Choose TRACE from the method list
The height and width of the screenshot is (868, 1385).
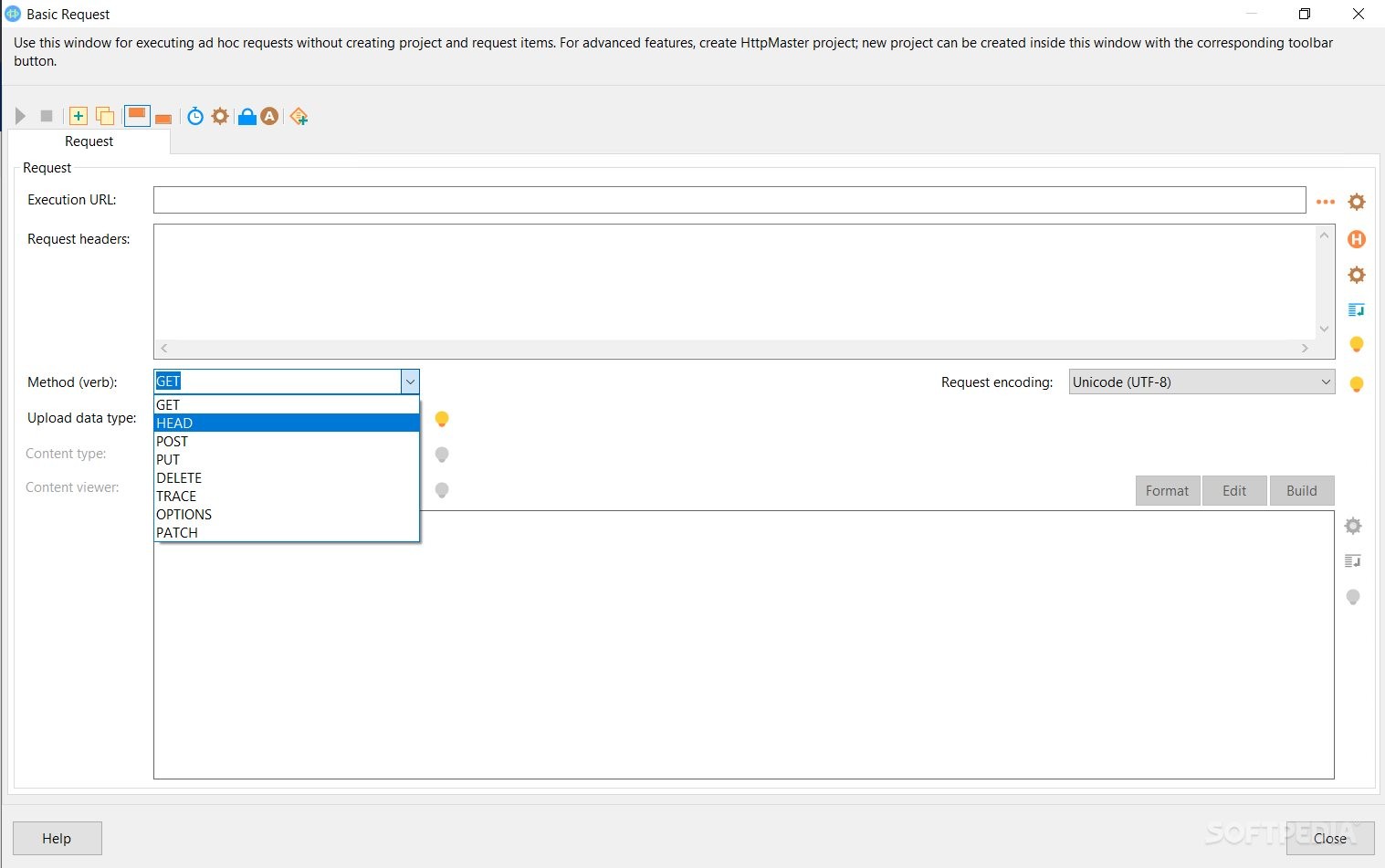point(287,497)
